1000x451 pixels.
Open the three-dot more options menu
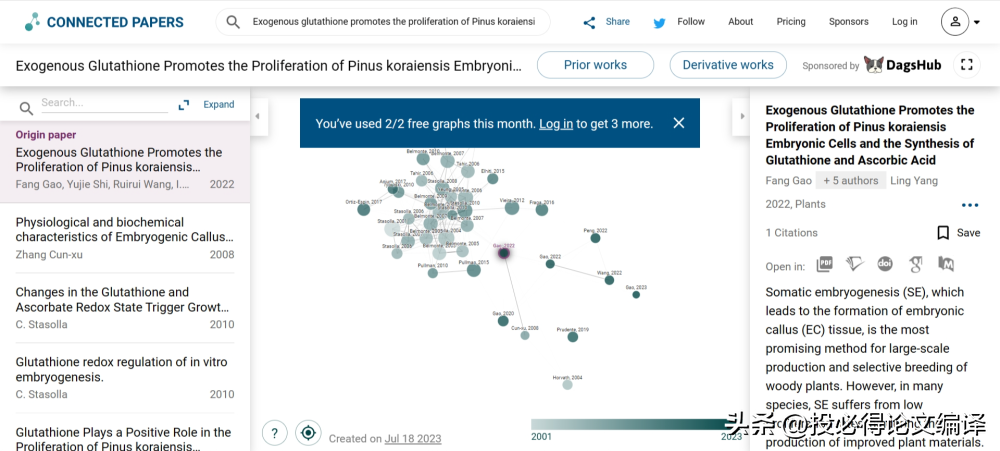tap(969, 206)
